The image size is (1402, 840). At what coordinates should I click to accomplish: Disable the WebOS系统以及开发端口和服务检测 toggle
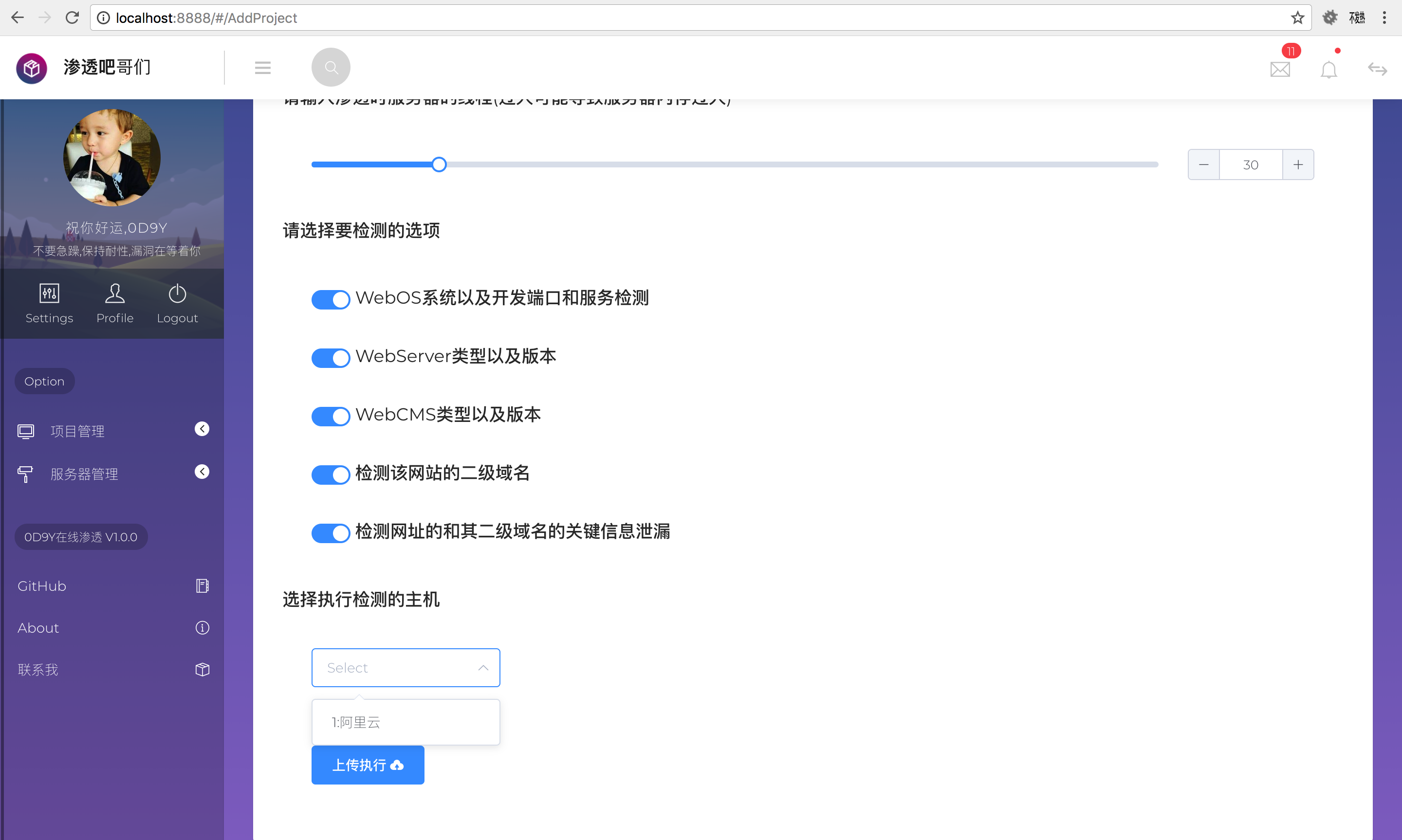pyautogui.click(x=331, y=299)
